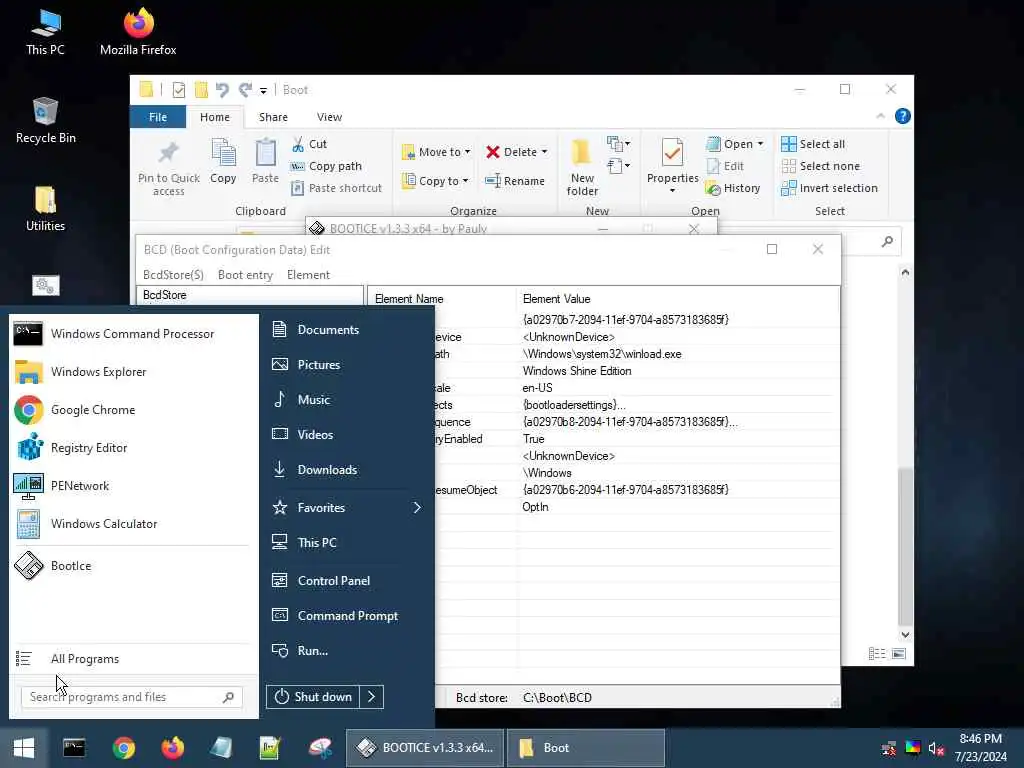This screenshot has width=1024, height=768.
Task: Click Paste shortcut in ribbon
Action: coord(336,188)
